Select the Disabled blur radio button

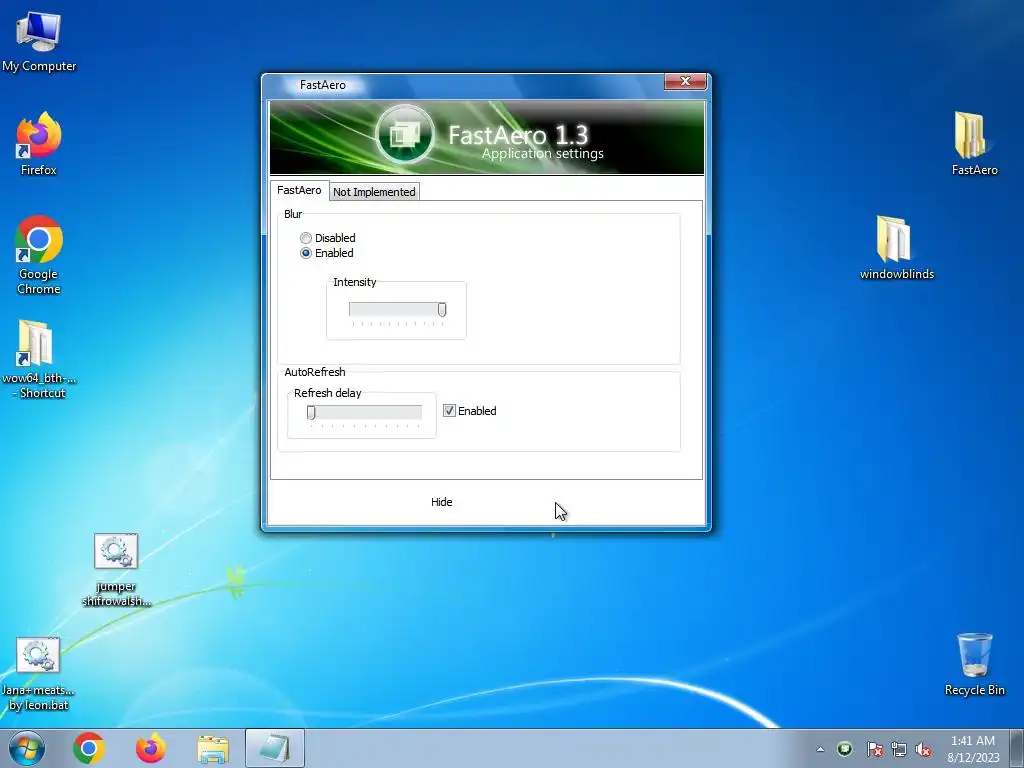306,238
